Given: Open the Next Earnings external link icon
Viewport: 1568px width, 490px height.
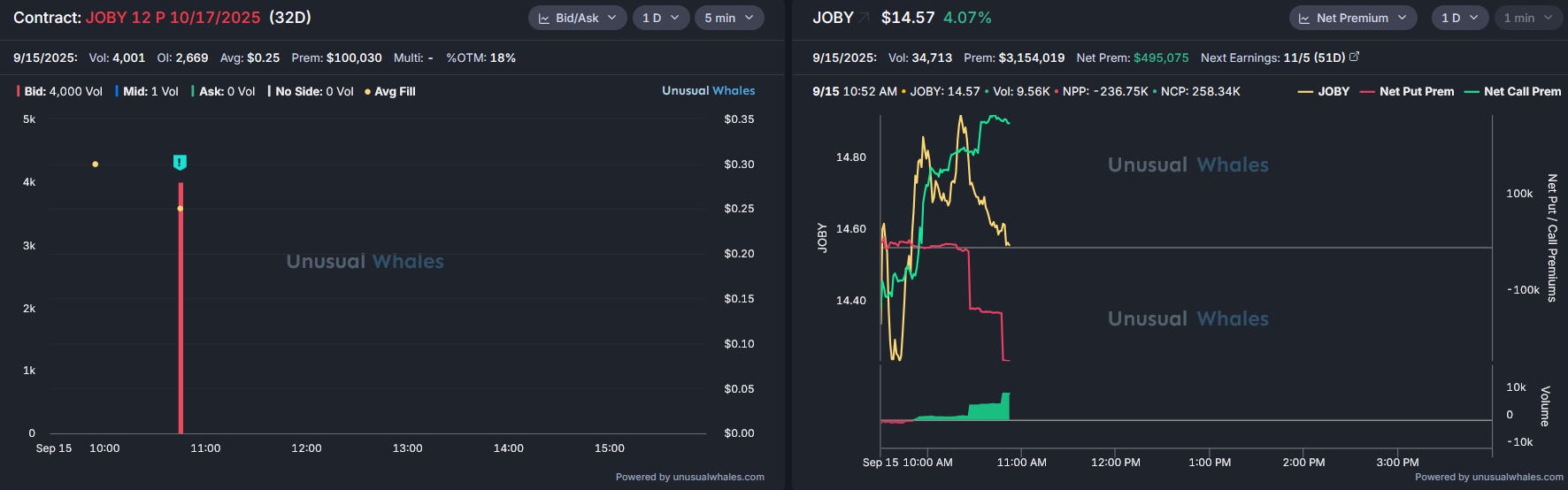Looking at the screenshot, I should tap(1354, 57).
